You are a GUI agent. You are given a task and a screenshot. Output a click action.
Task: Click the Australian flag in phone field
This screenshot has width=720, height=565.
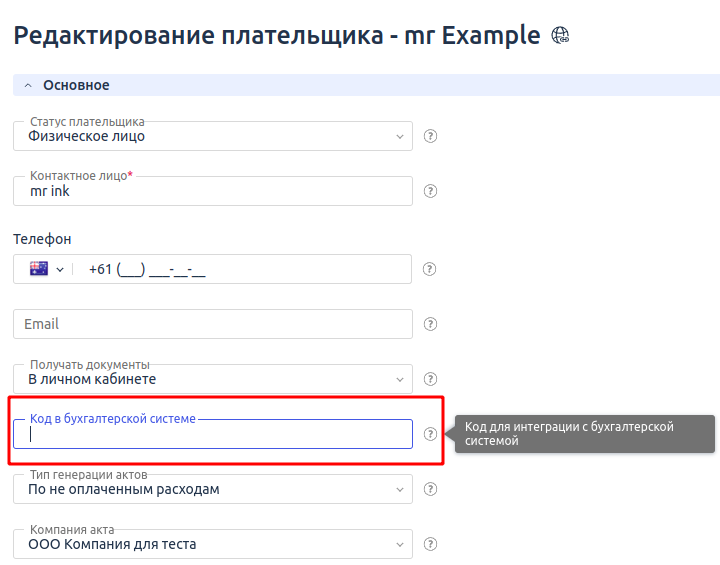39,269
